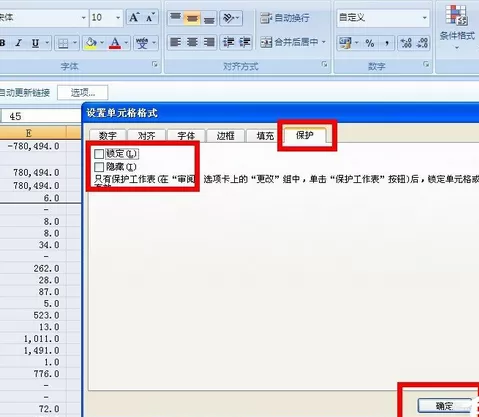Click the 选项... button in the message bar
479x417 pixels.
tap(83, 92)
